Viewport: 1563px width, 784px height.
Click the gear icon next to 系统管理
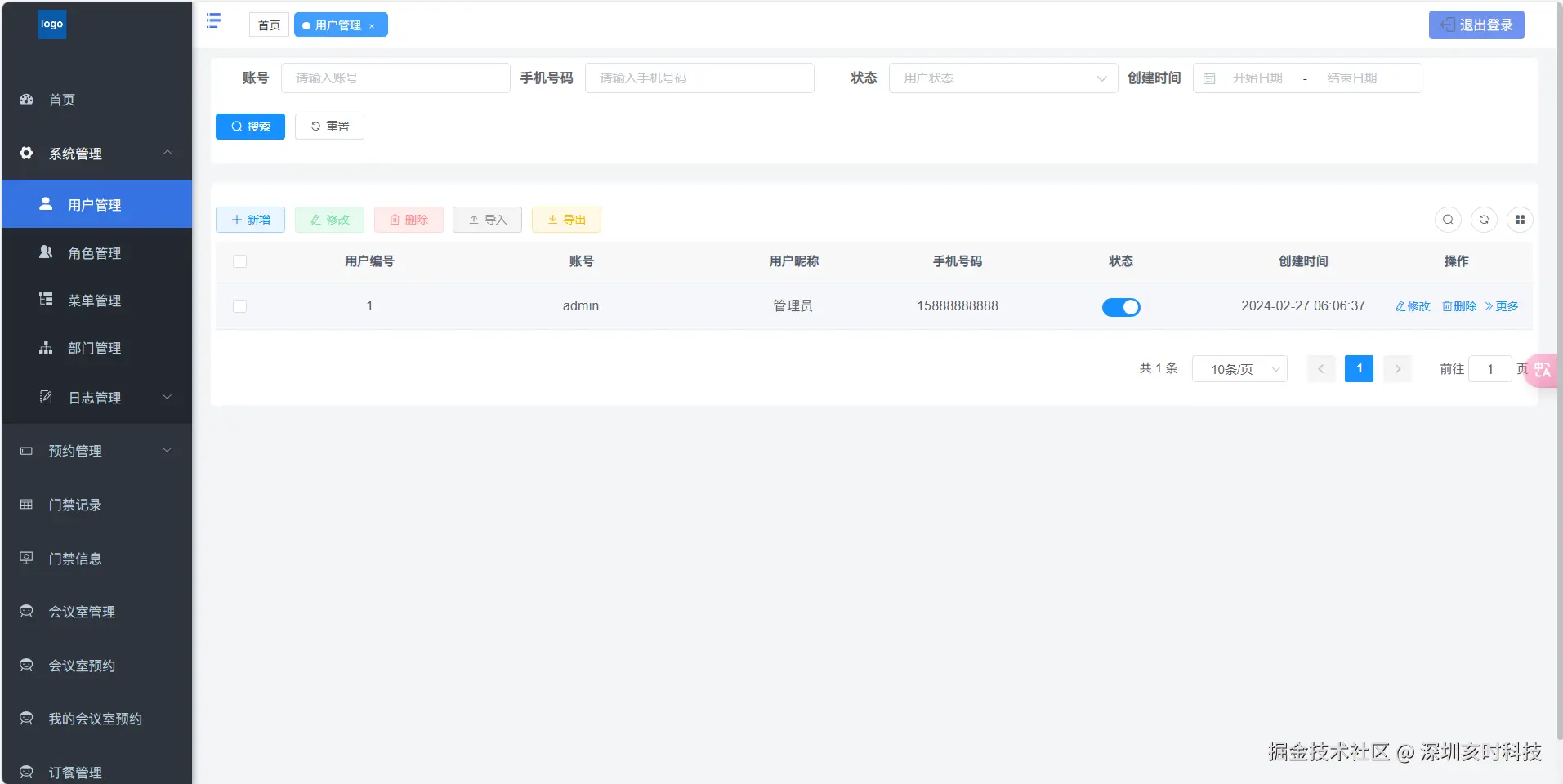pyautogui.click(x=26, y=154)
